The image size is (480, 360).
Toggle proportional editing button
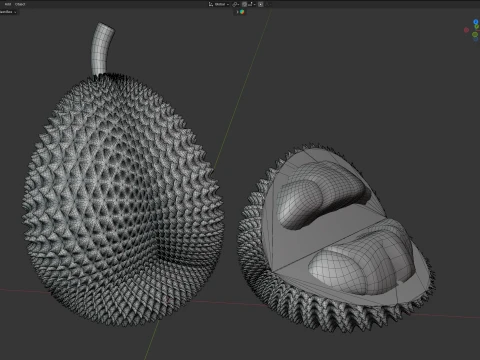click(261, 4)
